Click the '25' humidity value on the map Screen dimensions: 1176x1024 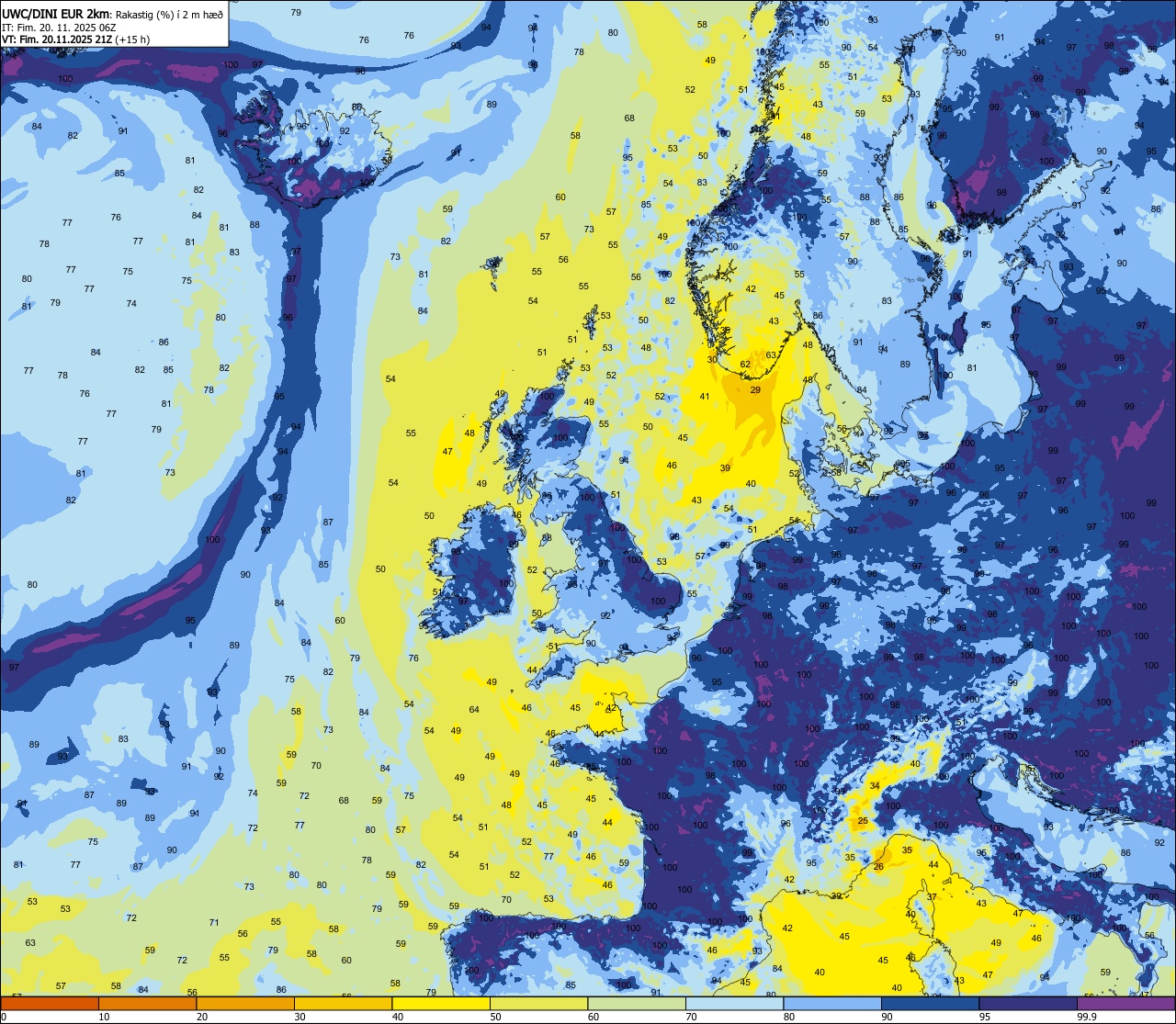coord(863,821)
